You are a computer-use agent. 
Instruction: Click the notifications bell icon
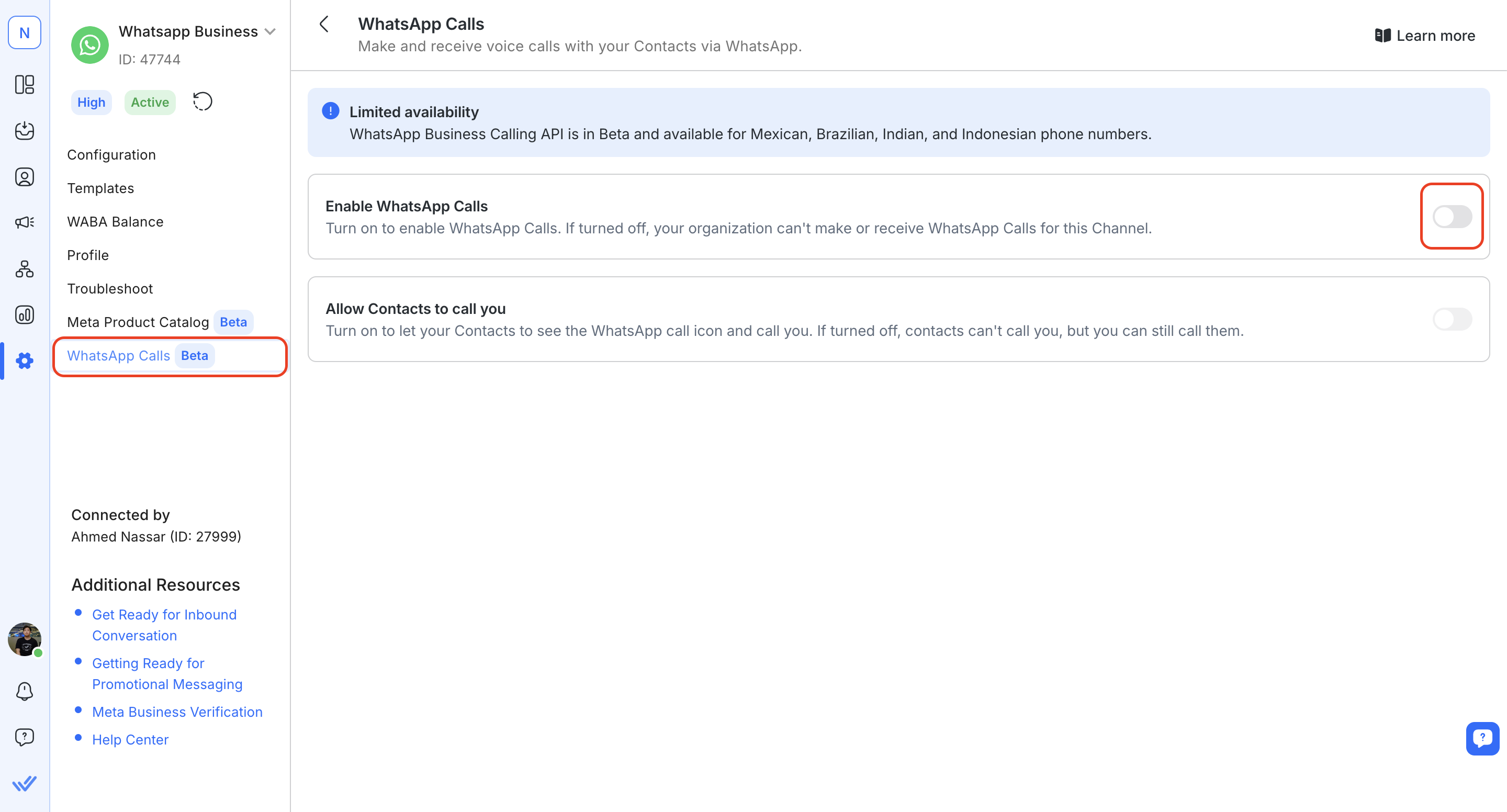(24, 691)
